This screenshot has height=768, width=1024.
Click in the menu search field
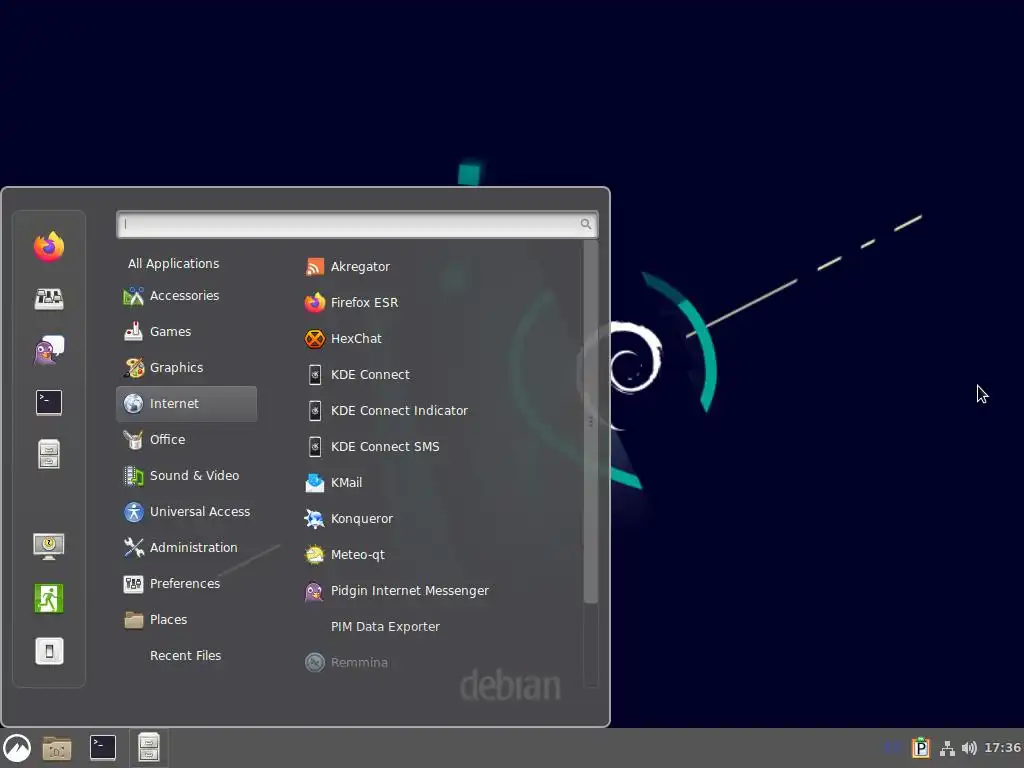tap(357, 224)
